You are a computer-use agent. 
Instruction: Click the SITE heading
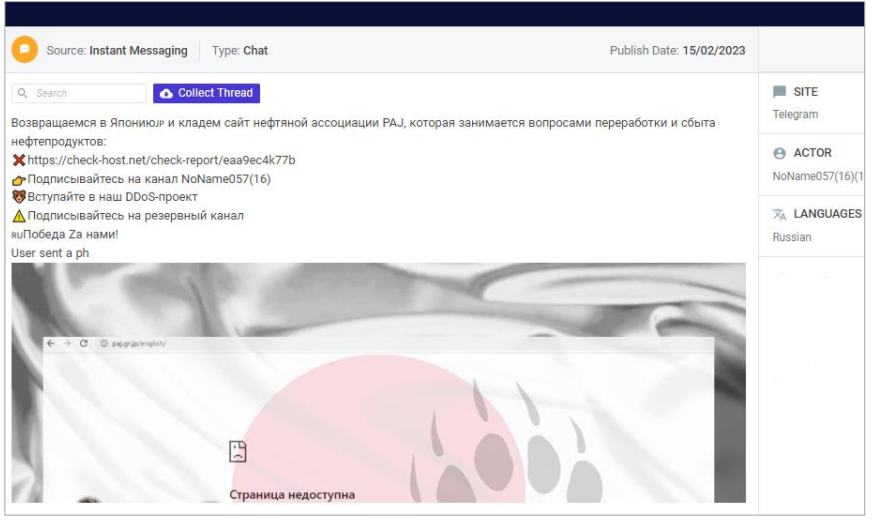(805, 92)
